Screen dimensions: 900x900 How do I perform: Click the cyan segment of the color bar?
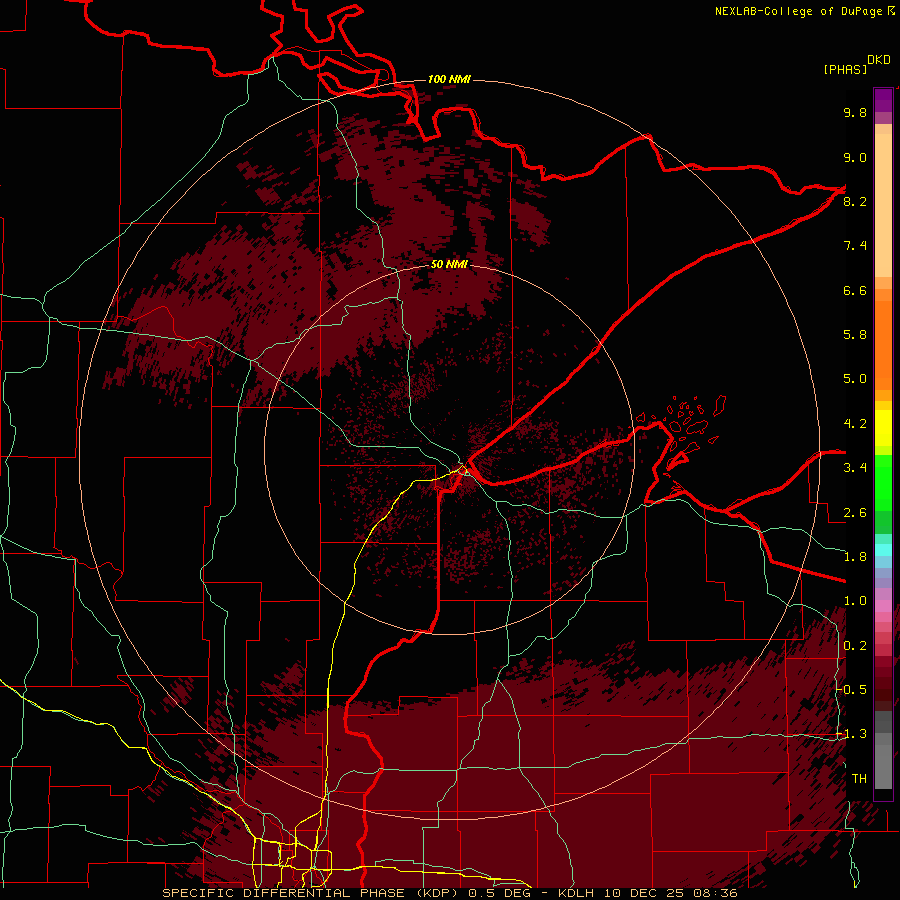click(883, 550)
